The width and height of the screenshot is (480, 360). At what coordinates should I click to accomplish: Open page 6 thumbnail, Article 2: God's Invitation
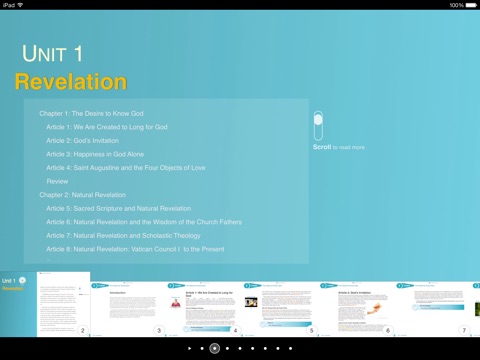[357, 309]
